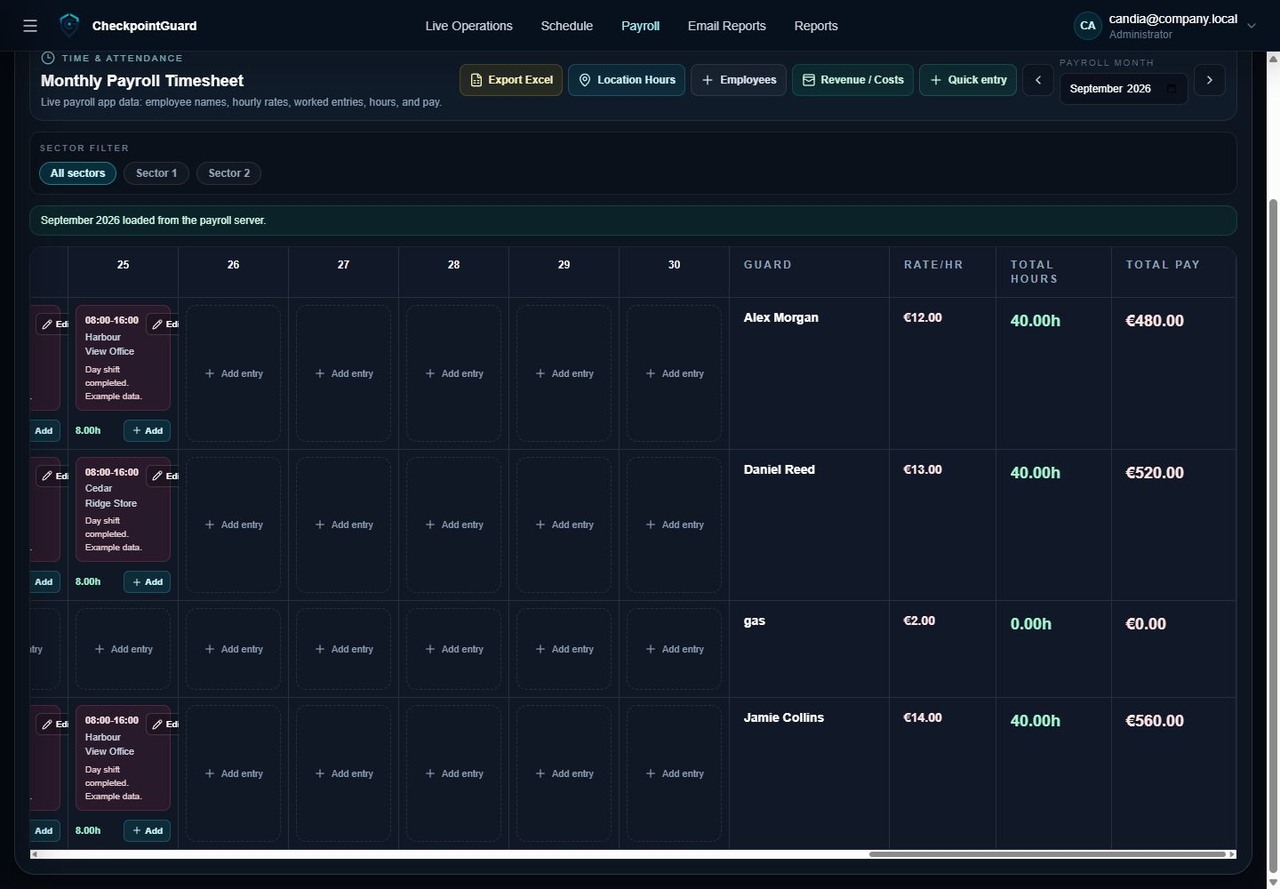Click Jamie Collins' €14.00 rate
Image resolution: width=1280 pixels, height=889 pixels.
coord(922,718)
